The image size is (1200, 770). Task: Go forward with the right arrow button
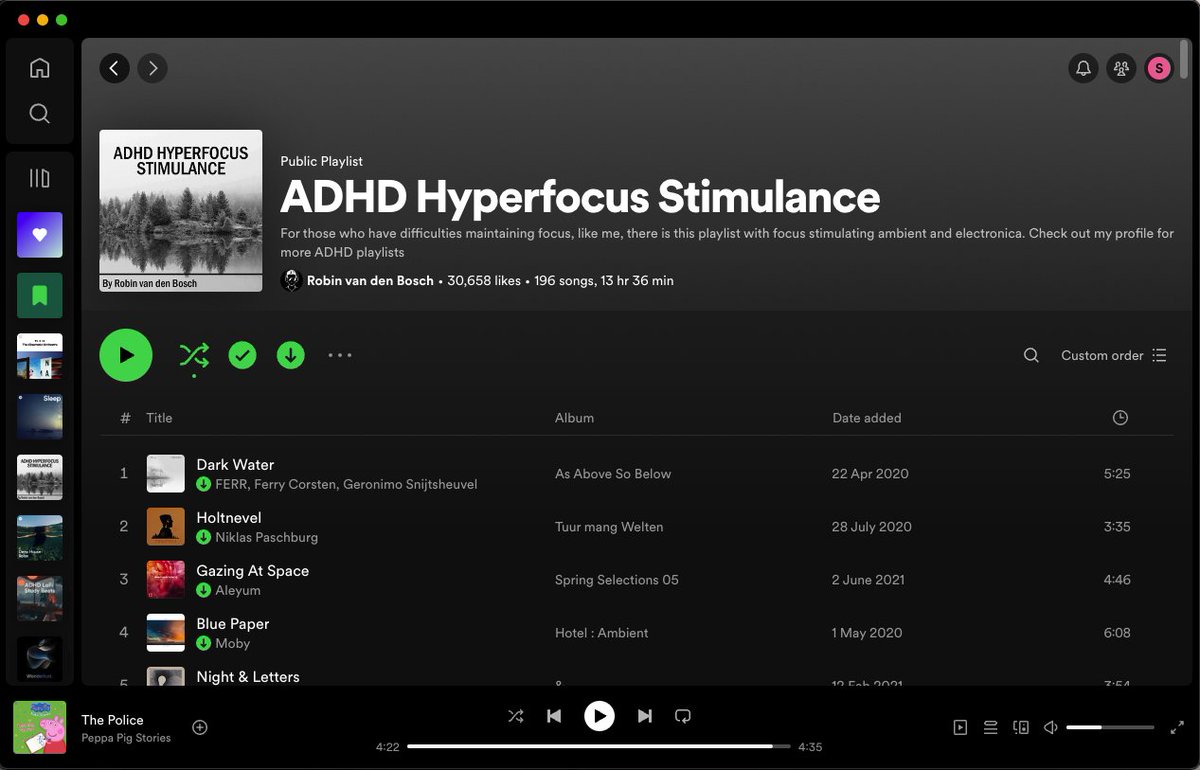(x=152, y=68)
